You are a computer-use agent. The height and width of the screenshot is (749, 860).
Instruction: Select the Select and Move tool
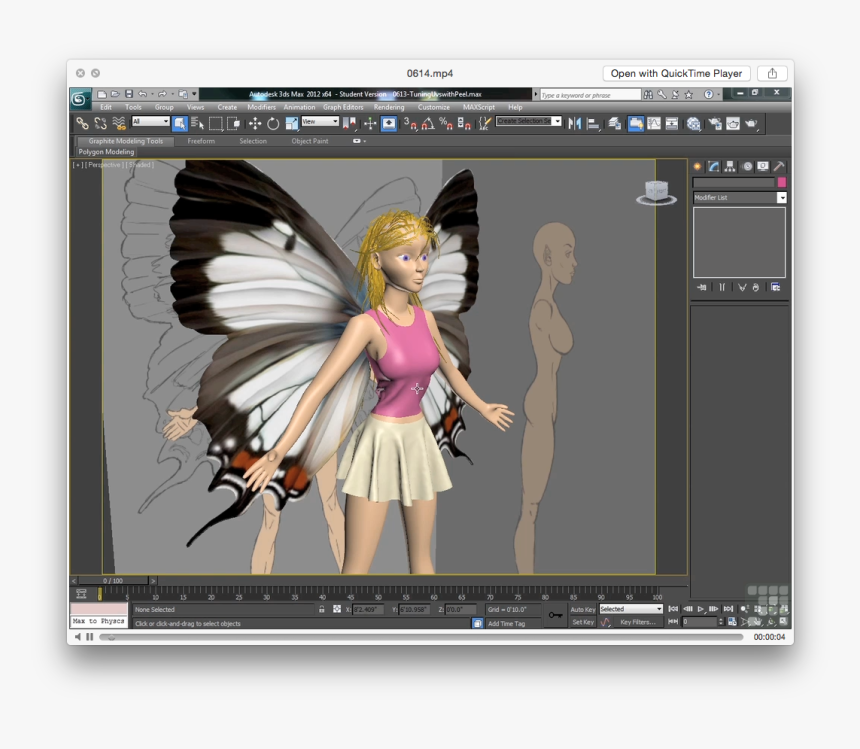click(257, 123)
